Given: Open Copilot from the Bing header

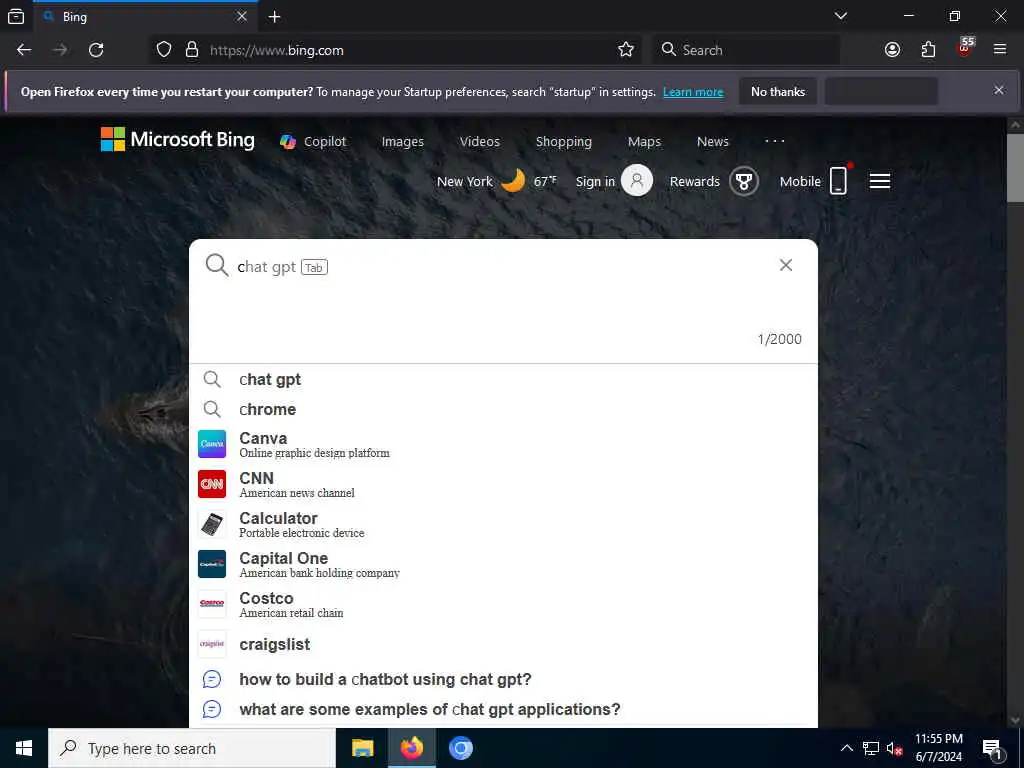Looking at the screenshot, I should (x=313, y=142).
